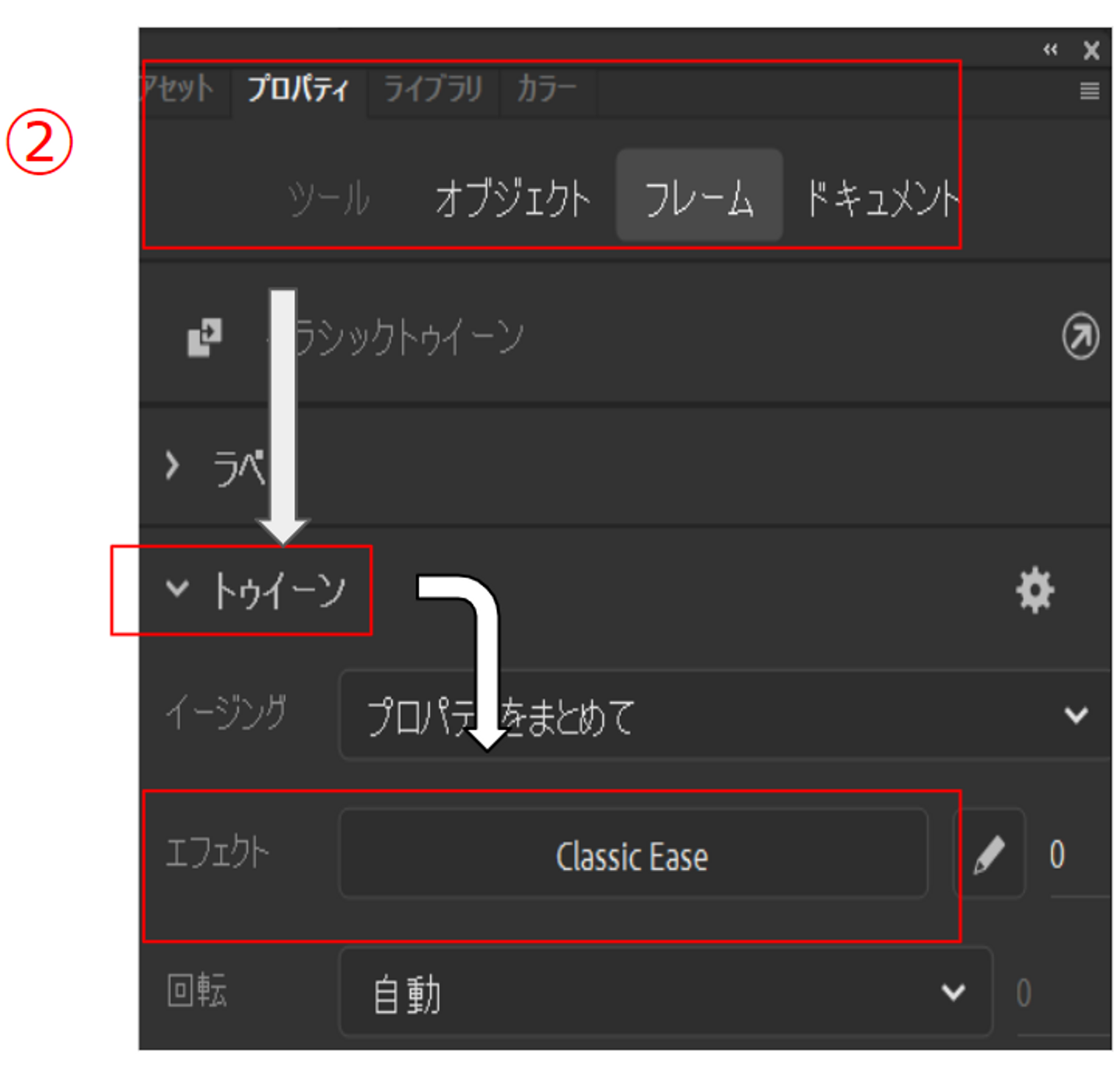This screenshot has height=1066, width=1120.
Task: Open the panel options hamburger menu
Action: click(1090, 91)
